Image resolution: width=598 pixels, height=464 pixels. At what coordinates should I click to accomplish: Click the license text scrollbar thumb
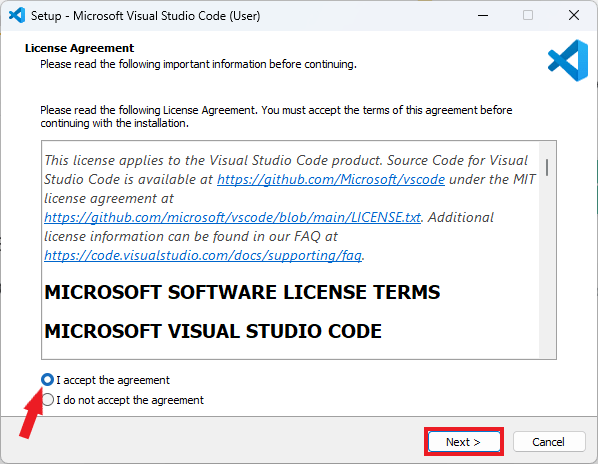coord(547,167)
